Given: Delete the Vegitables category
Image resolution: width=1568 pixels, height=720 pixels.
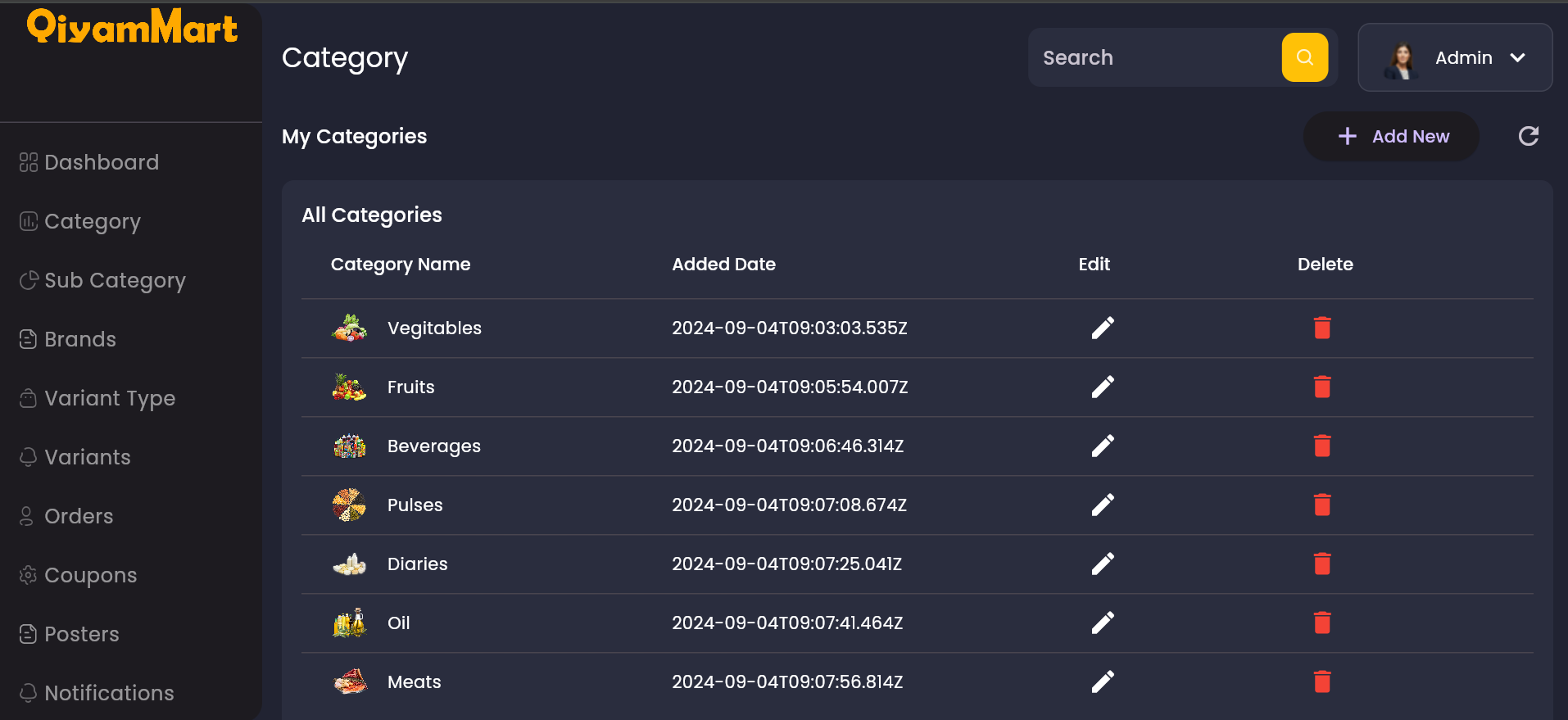Looking at the screenshot, I should pyautogui.click(x=1321, y=328).
